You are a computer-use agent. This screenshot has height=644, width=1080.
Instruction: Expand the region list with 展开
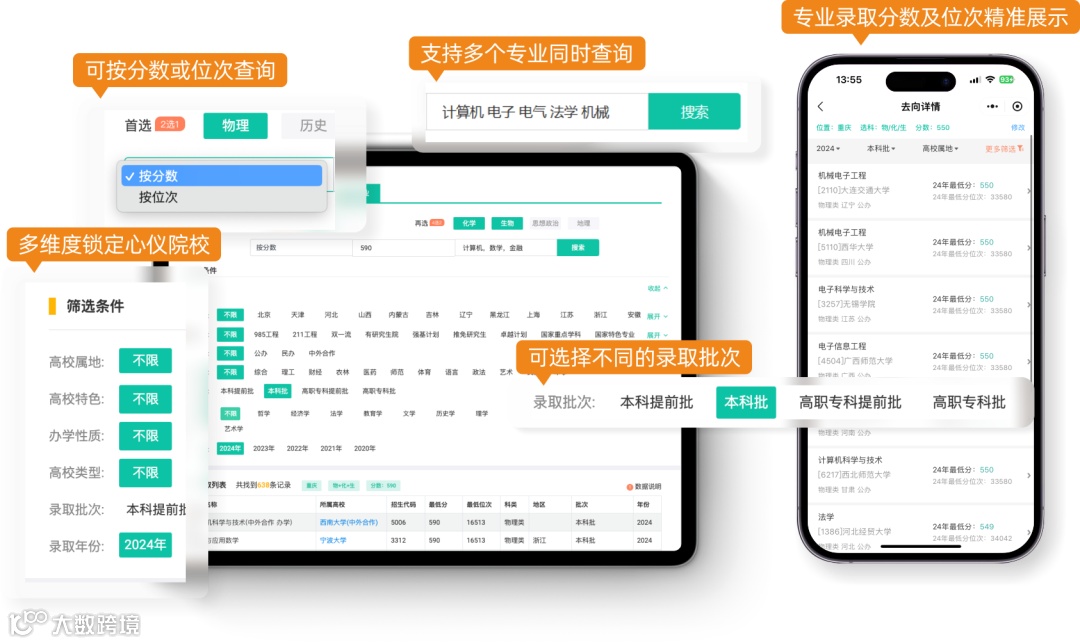pos(657,316)
